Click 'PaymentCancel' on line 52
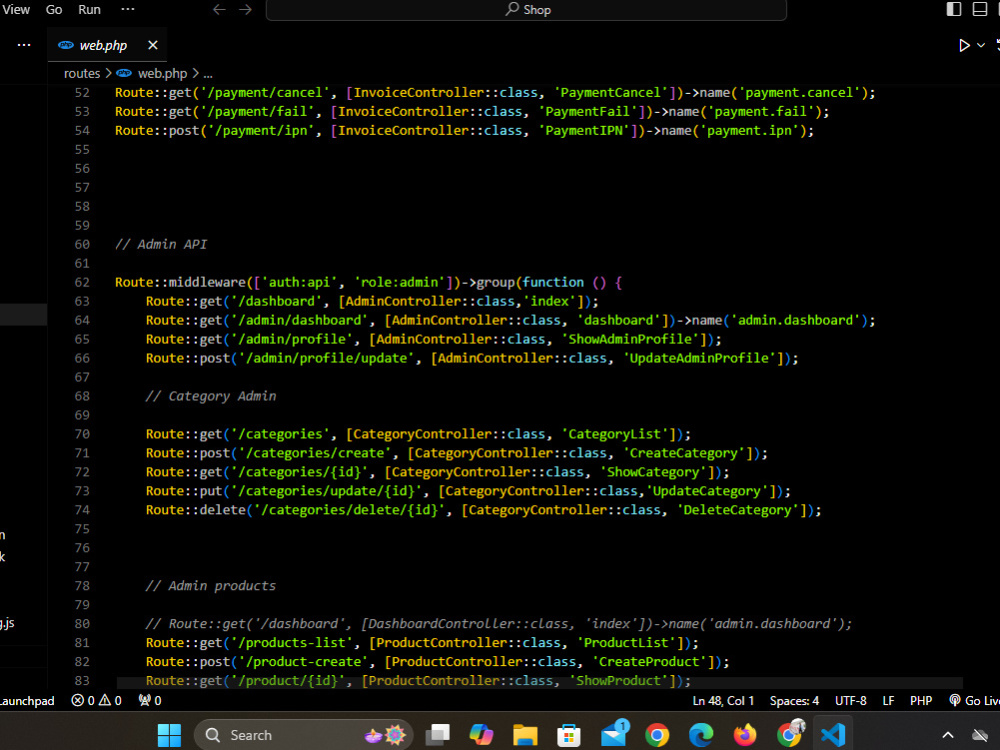This screenshot has height=750, width=1000. click(x=610, y=92)
